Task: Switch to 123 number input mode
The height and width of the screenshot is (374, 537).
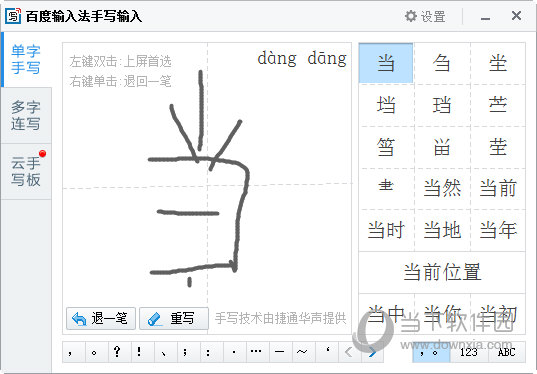Action: [469, 352]
